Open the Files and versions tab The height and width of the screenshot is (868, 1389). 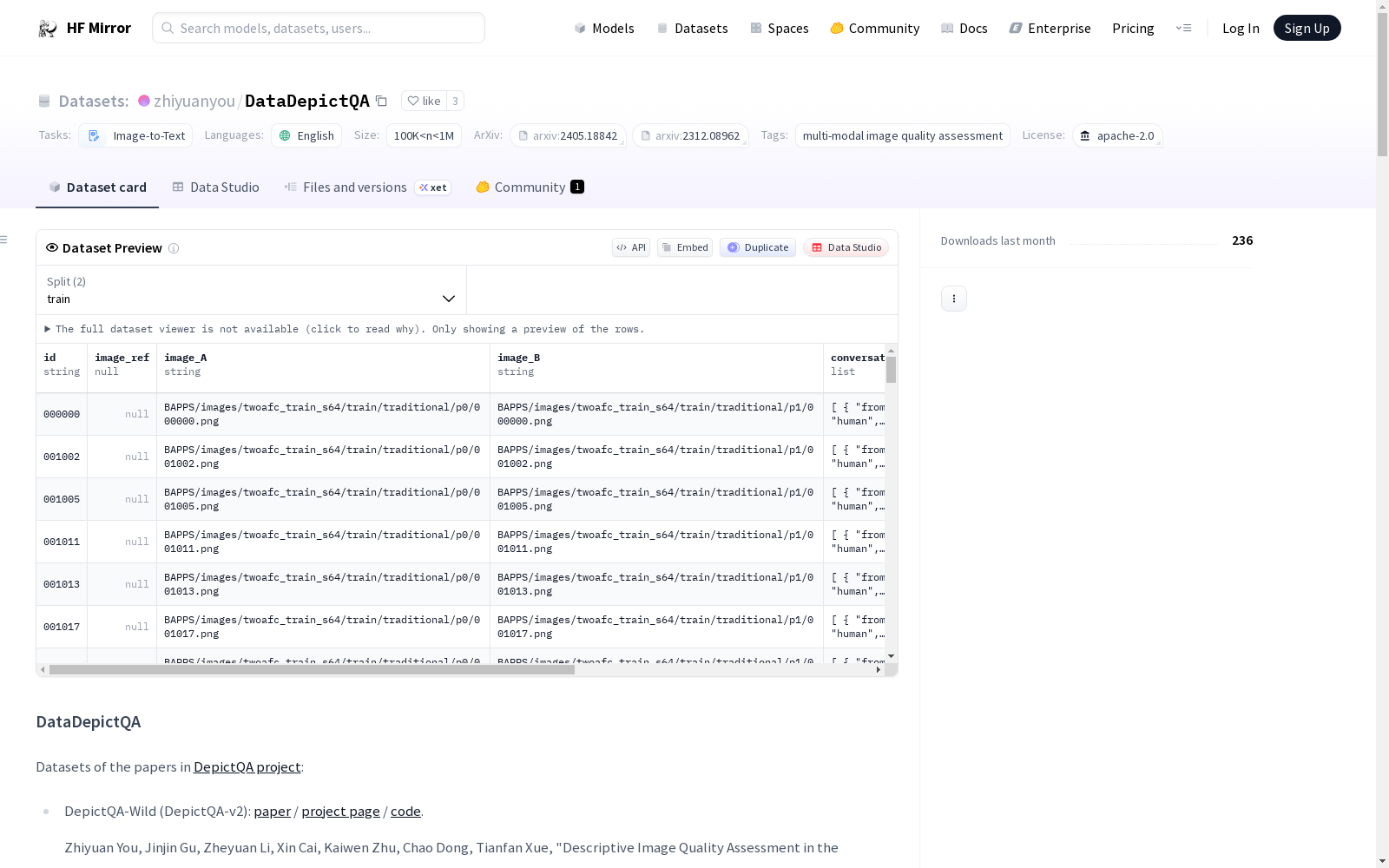click(367, 187)
